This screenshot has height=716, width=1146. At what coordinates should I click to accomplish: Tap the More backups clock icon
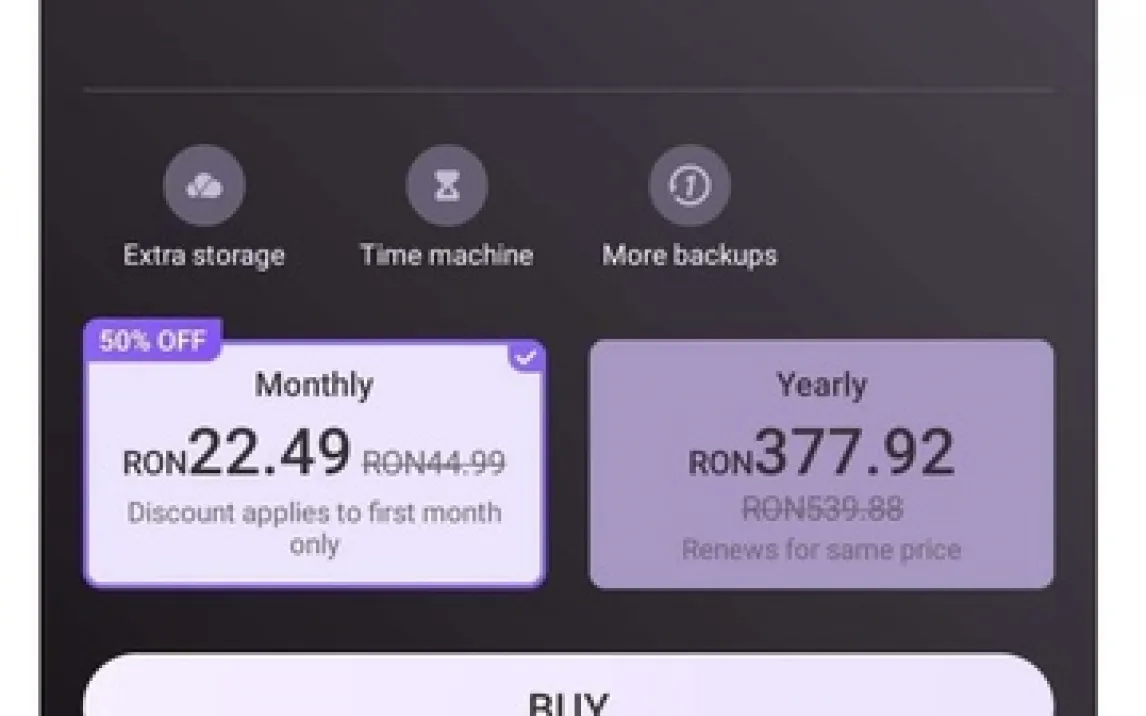(x=690, y=186)
